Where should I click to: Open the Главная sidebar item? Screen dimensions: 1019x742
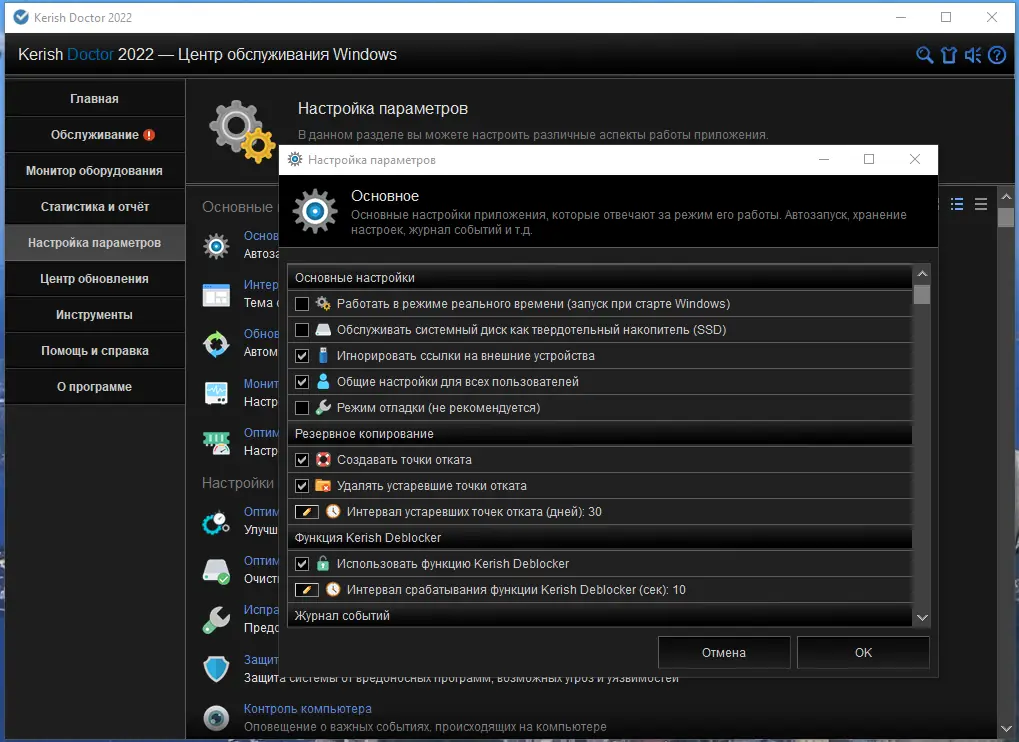[x=95, y=99]
